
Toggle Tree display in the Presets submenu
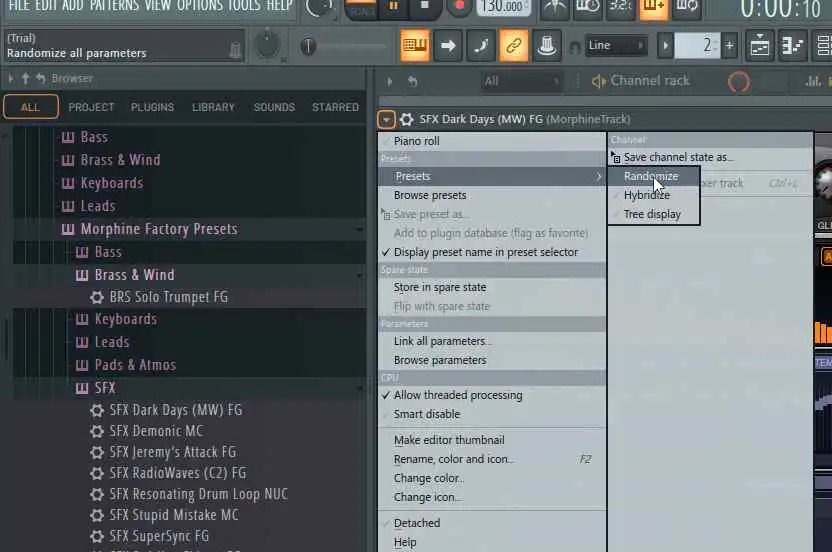coord(654,214)
